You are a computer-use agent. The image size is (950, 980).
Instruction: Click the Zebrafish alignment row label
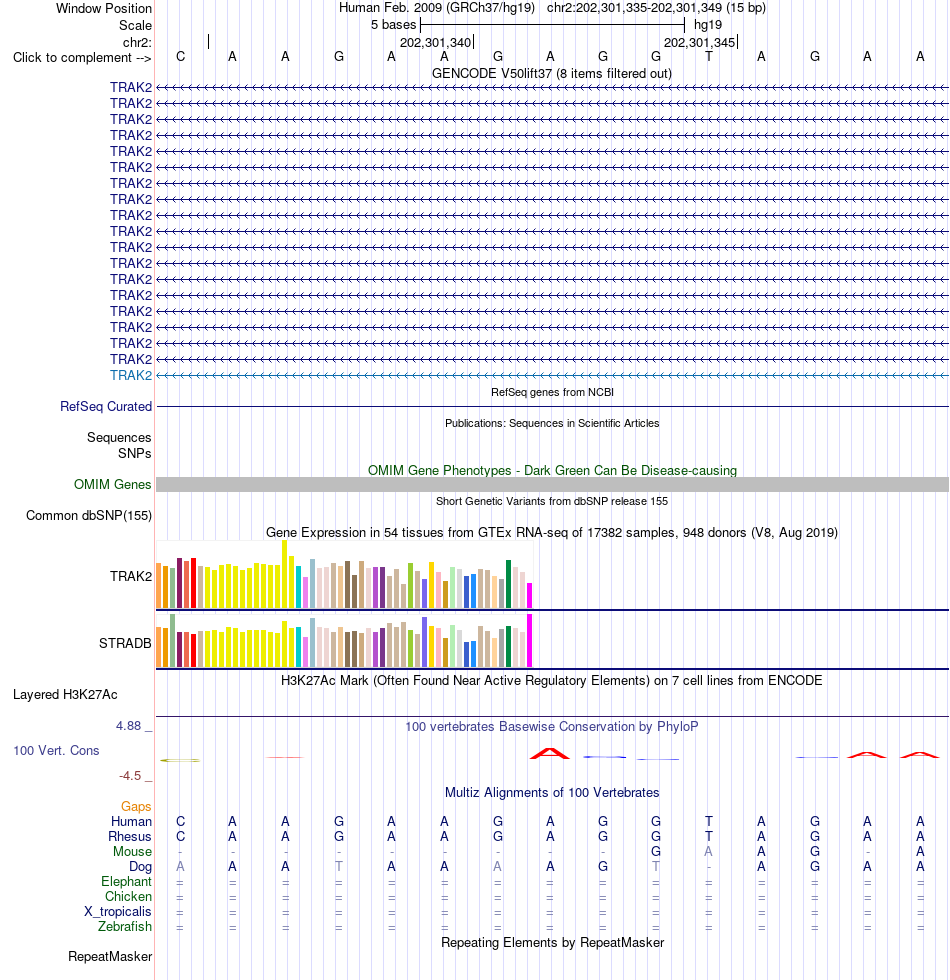pyautogui.click(x=124, y=926)
